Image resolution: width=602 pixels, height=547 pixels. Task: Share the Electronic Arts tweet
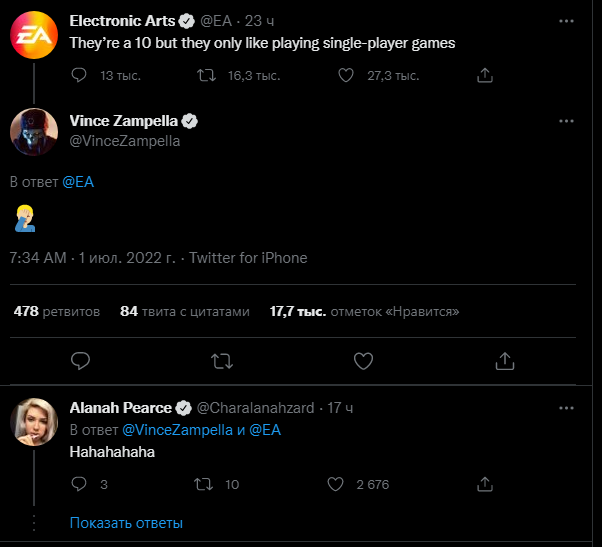click(x=485, y=75)
